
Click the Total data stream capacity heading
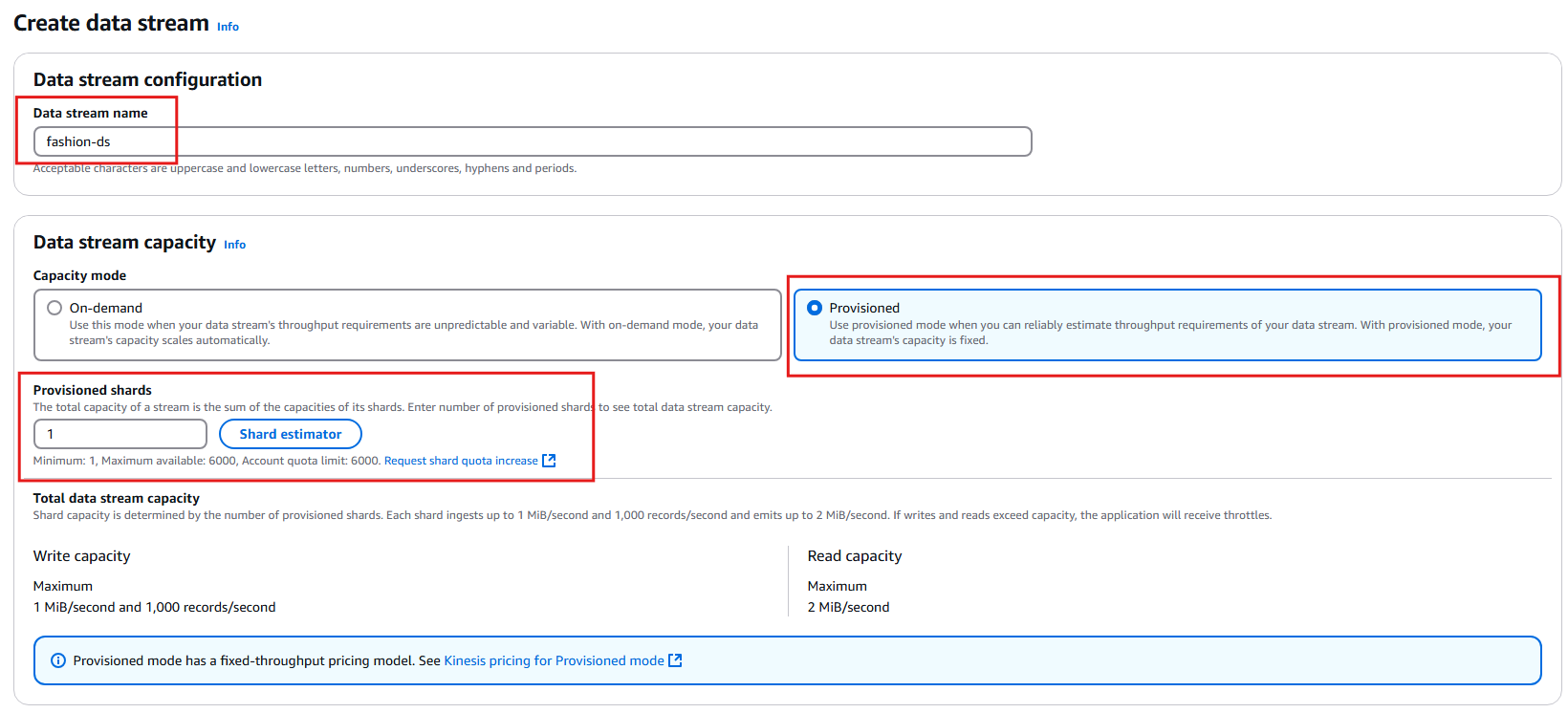point(117,498)
